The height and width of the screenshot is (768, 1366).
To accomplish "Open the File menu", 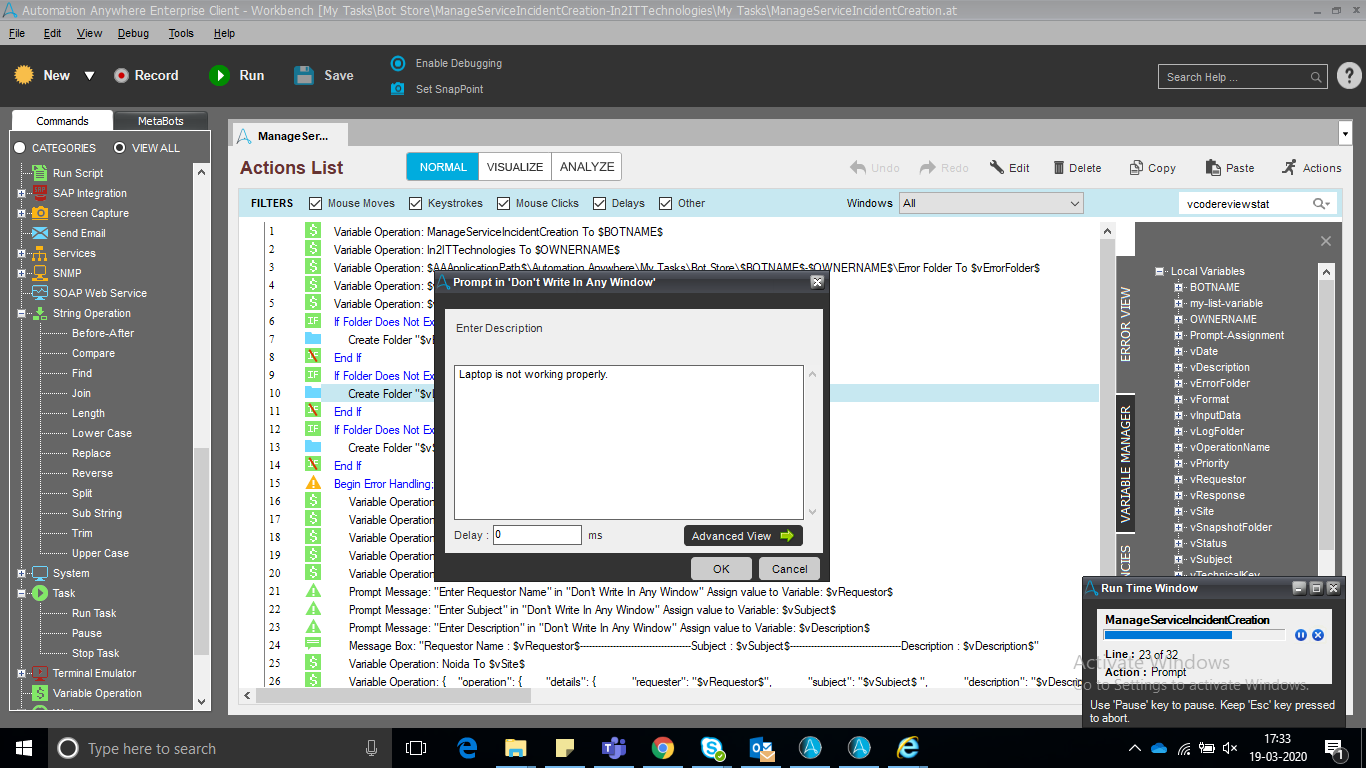I will point(17,33).
